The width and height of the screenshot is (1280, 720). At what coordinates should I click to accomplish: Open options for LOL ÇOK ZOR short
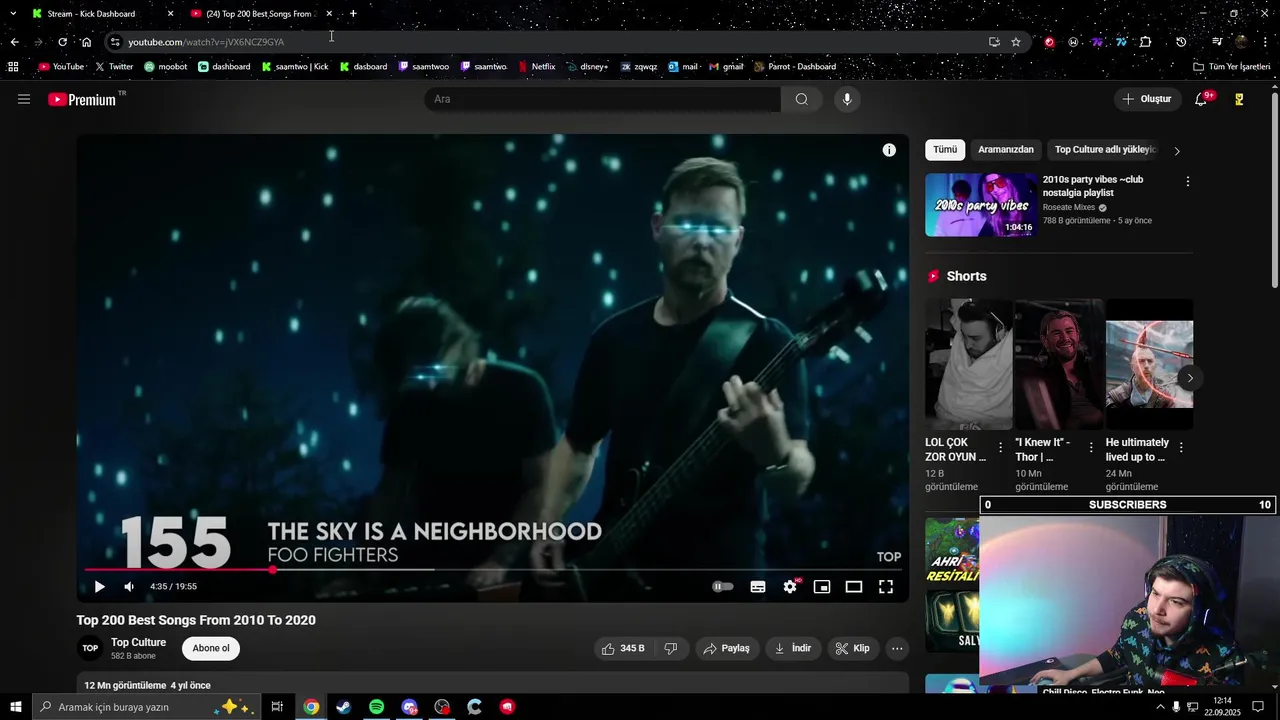1000,448
